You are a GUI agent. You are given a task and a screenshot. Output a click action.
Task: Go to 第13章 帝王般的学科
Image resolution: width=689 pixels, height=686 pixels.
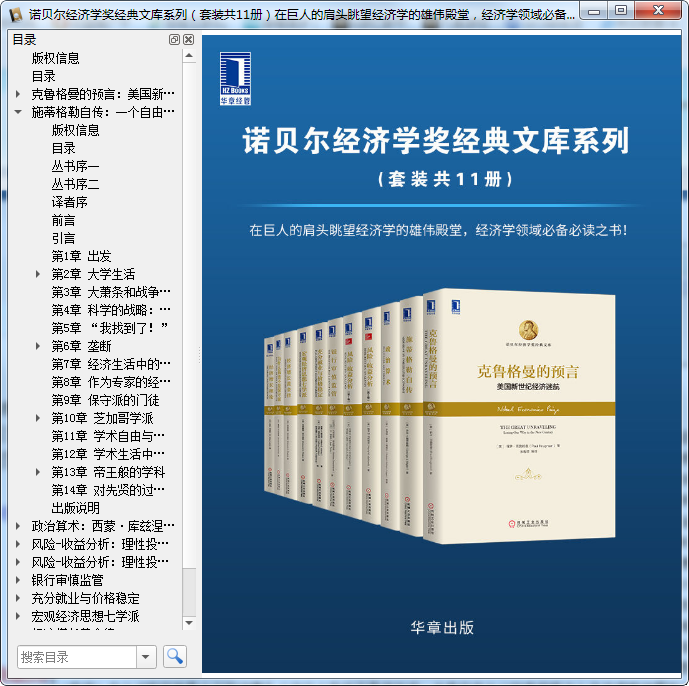(108, 472)
